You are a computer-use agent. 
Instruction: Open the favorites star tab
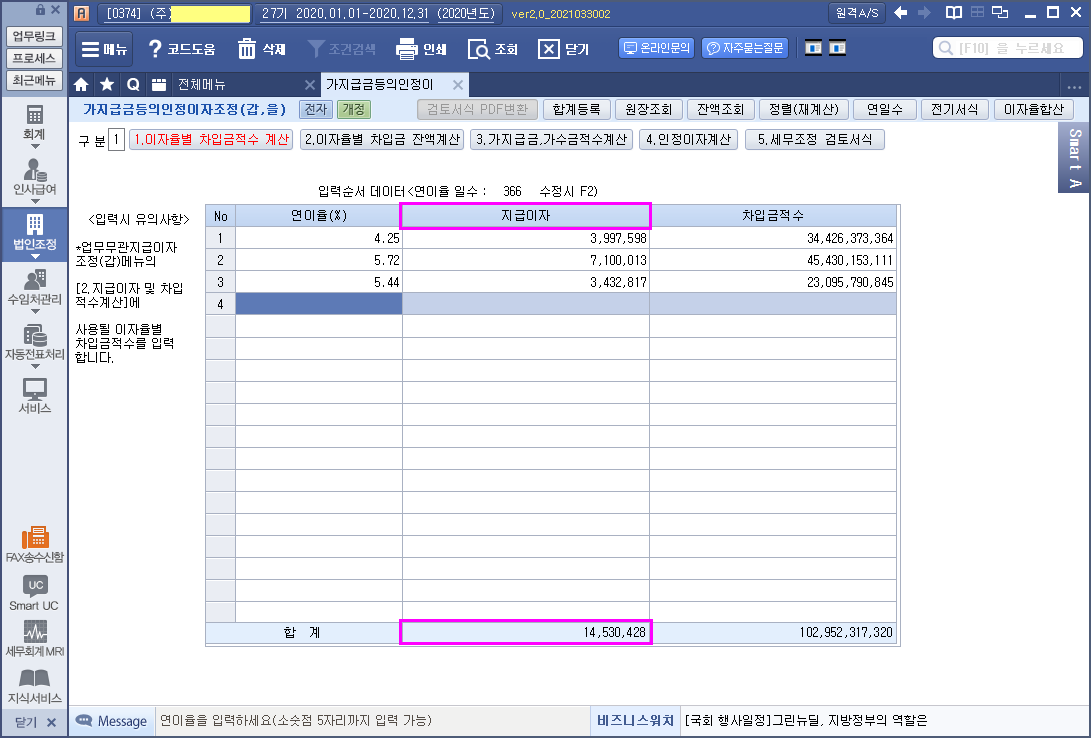click(107, 84)
